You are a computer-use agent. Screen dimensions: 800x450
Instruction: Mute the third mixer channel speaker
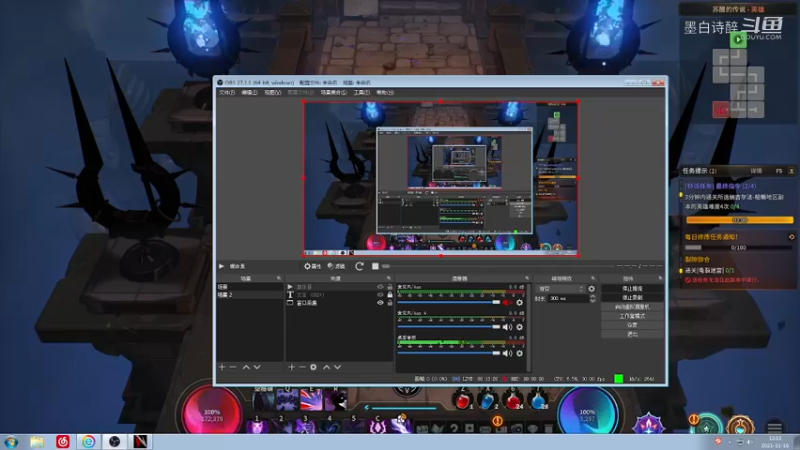[x=507, y=353]
